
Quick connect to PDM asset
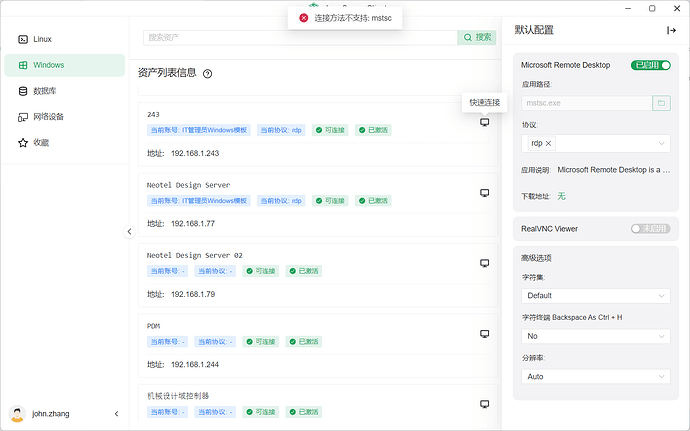point(484,334)
